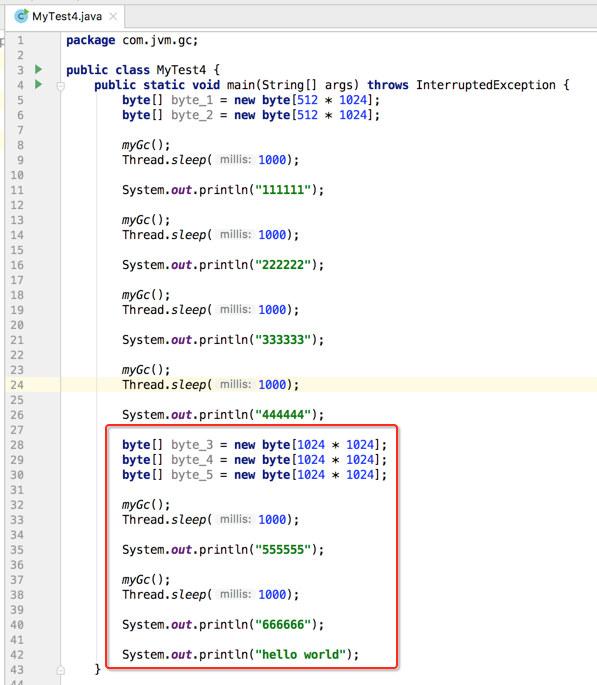
Task: Click the throws keyword on line 4
Action: 388,85
